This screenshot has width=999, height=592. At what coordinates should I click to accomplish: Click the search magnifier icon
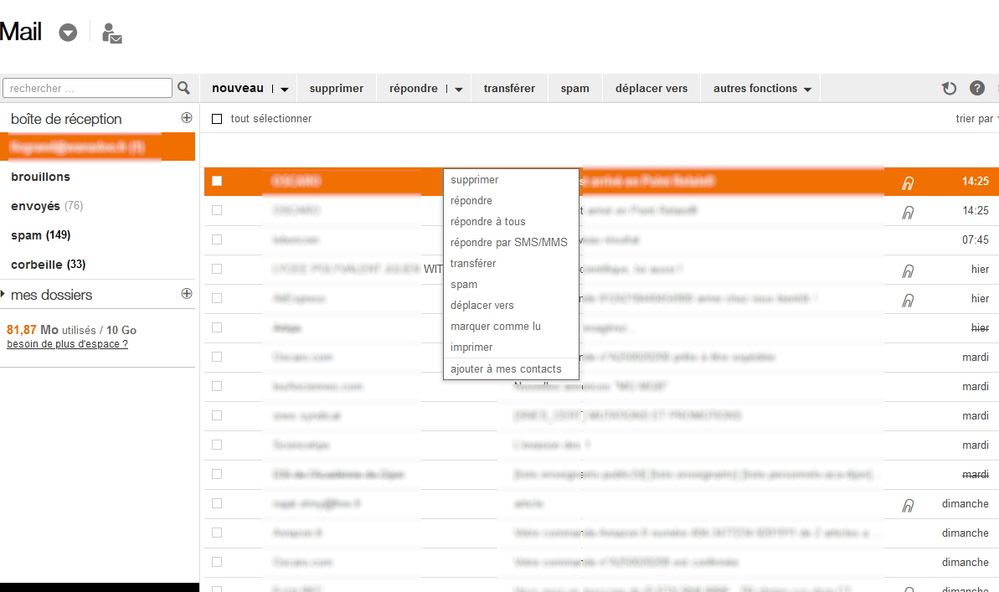pyautogui.click(x=183, y=88)
